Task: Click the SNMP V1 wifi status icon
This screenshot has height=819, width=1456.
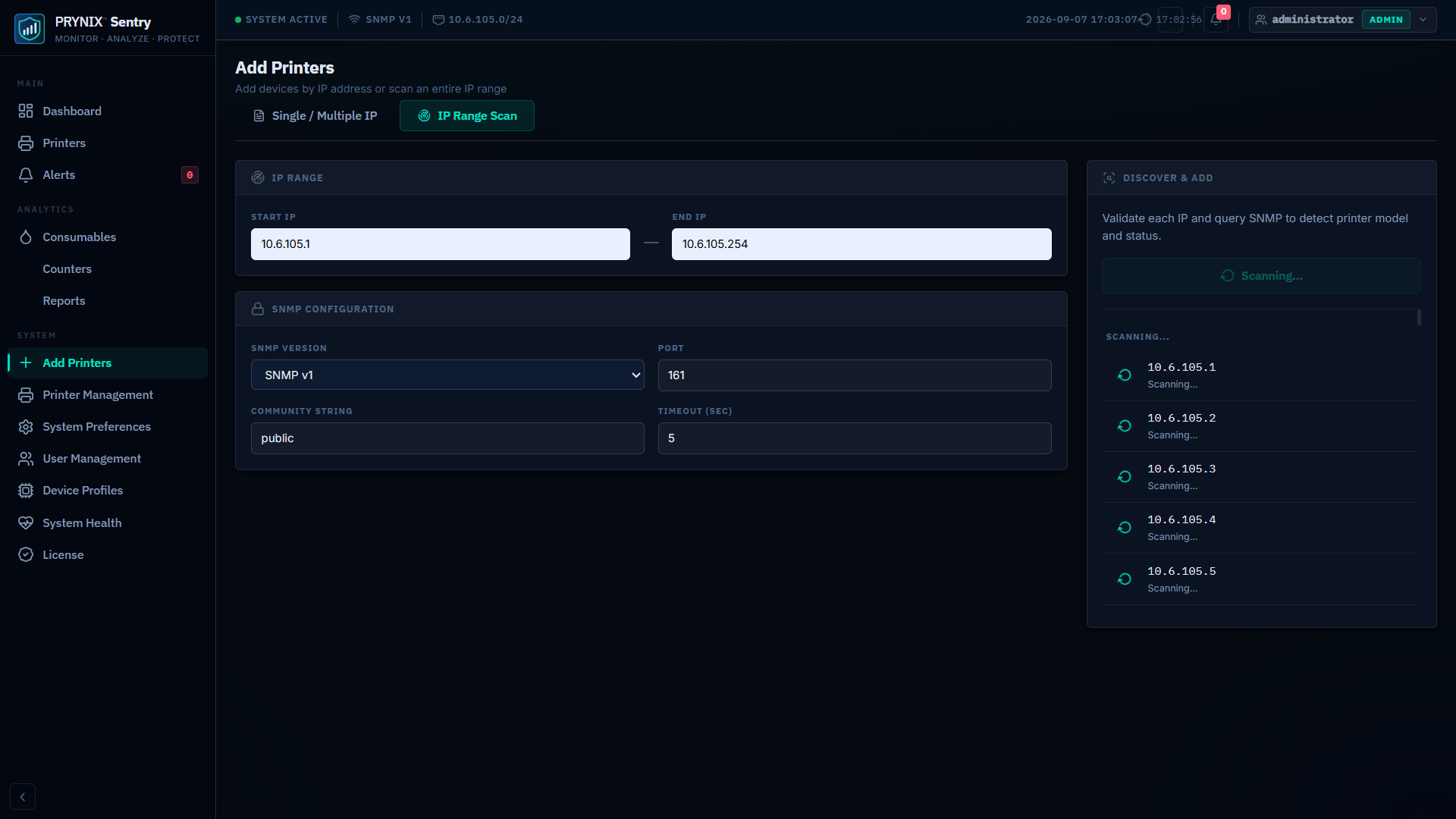Action: pos(354,20)
